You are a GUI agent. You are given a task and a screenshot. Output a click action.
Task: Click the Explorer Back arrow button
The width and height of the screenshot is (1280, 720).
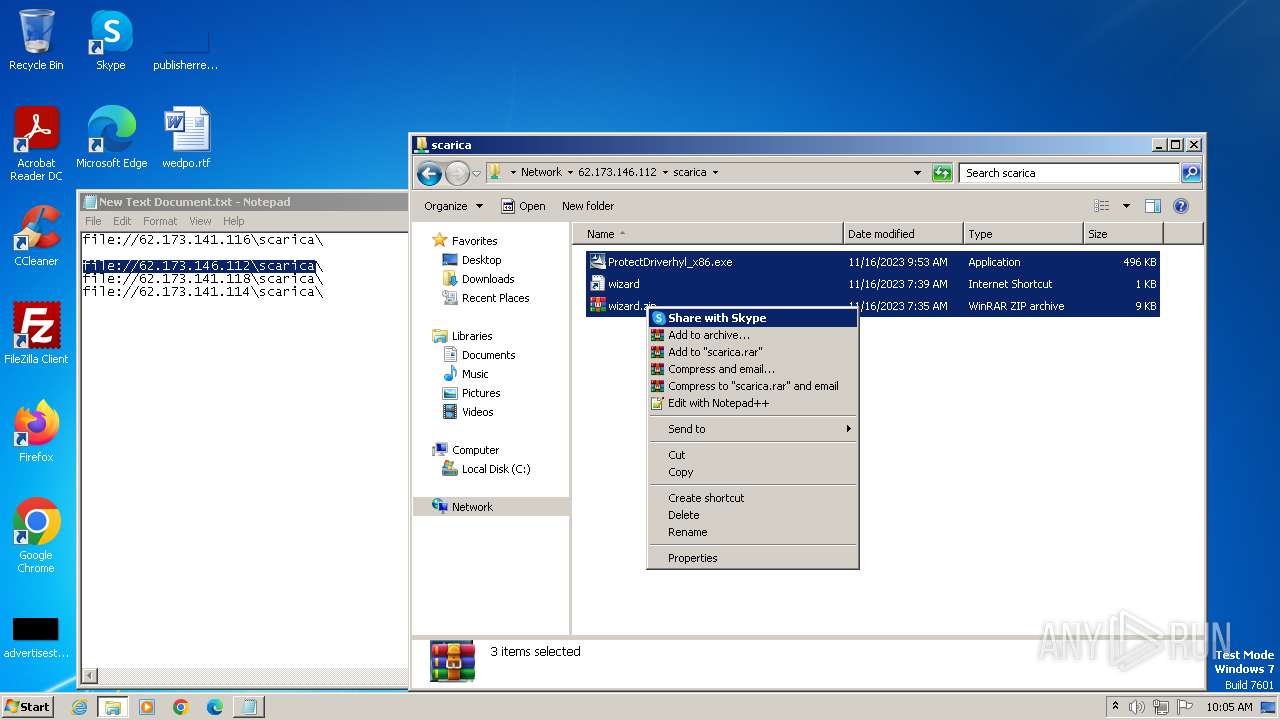pyautogui.click(x=430, y=173)
